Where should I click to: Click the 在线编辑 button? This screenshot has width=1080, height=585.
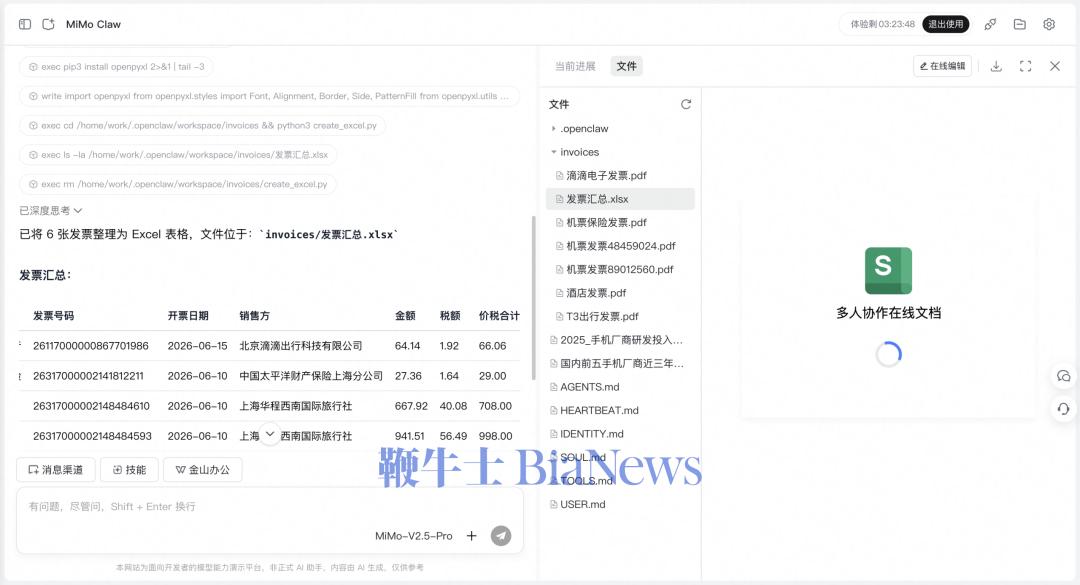coord(942,66)
